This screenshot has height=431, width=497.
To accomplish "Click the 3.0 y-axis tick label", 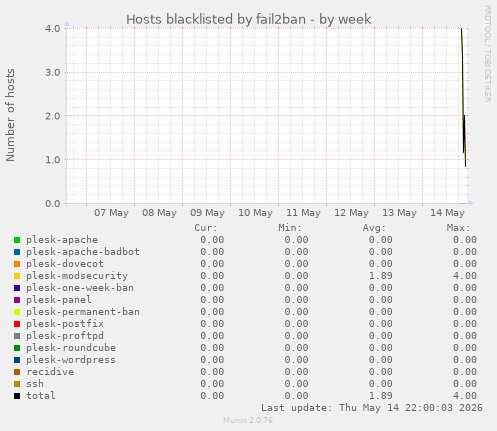I will [x=53, y=72].
